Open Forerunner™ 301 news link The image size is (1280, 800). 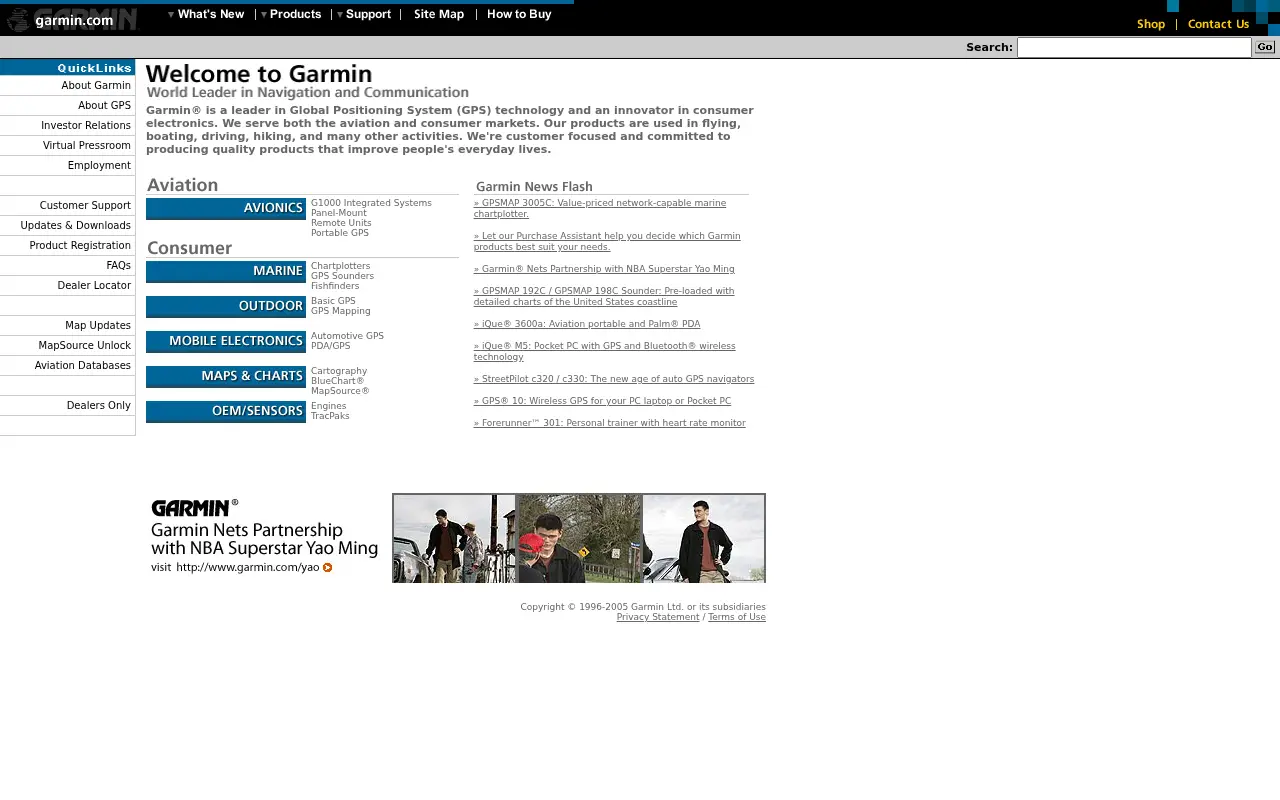click(x=610, y=423)
